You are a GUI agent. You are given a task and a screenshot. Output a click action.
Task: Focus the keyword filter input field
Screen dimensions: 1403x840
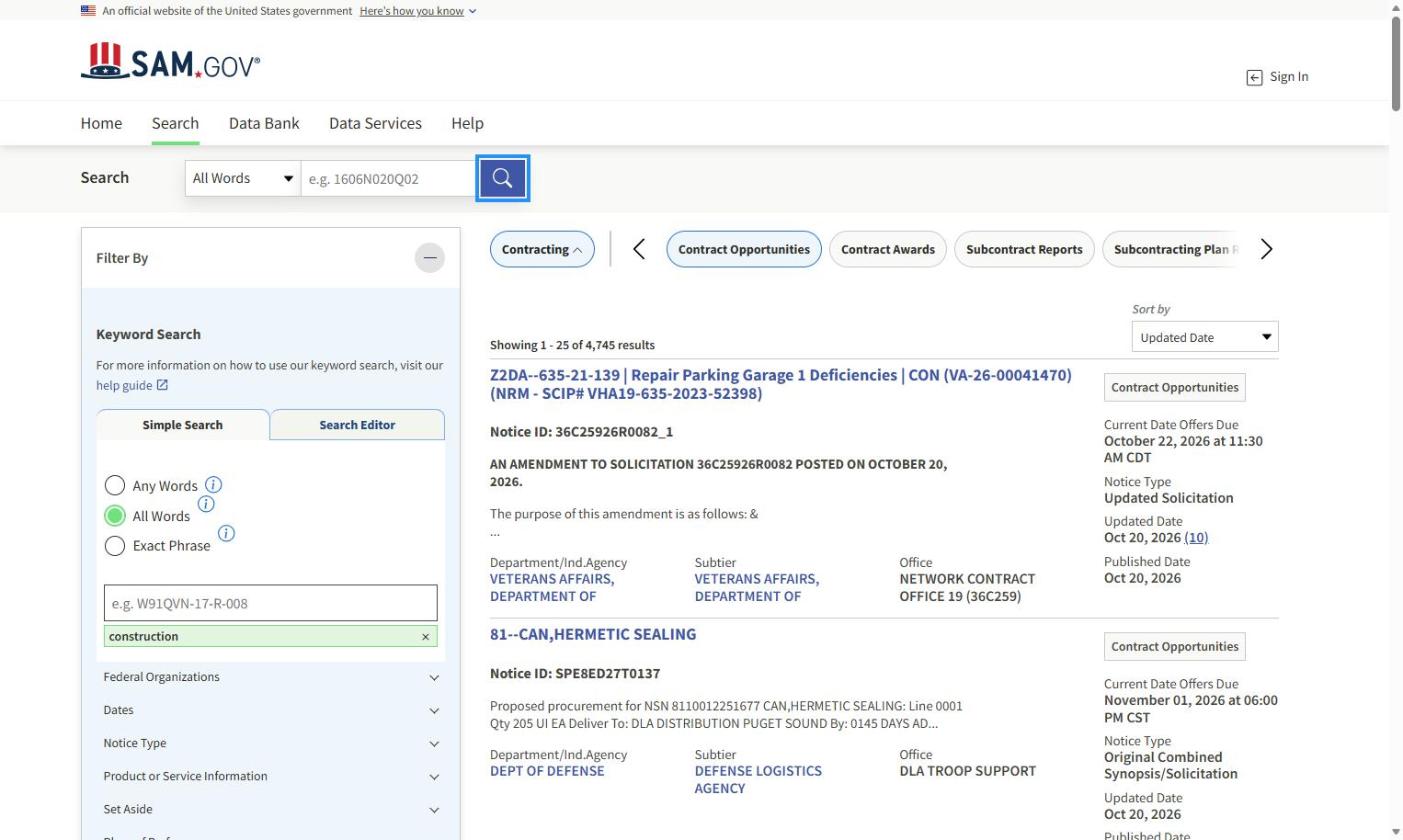coord(270,603)
